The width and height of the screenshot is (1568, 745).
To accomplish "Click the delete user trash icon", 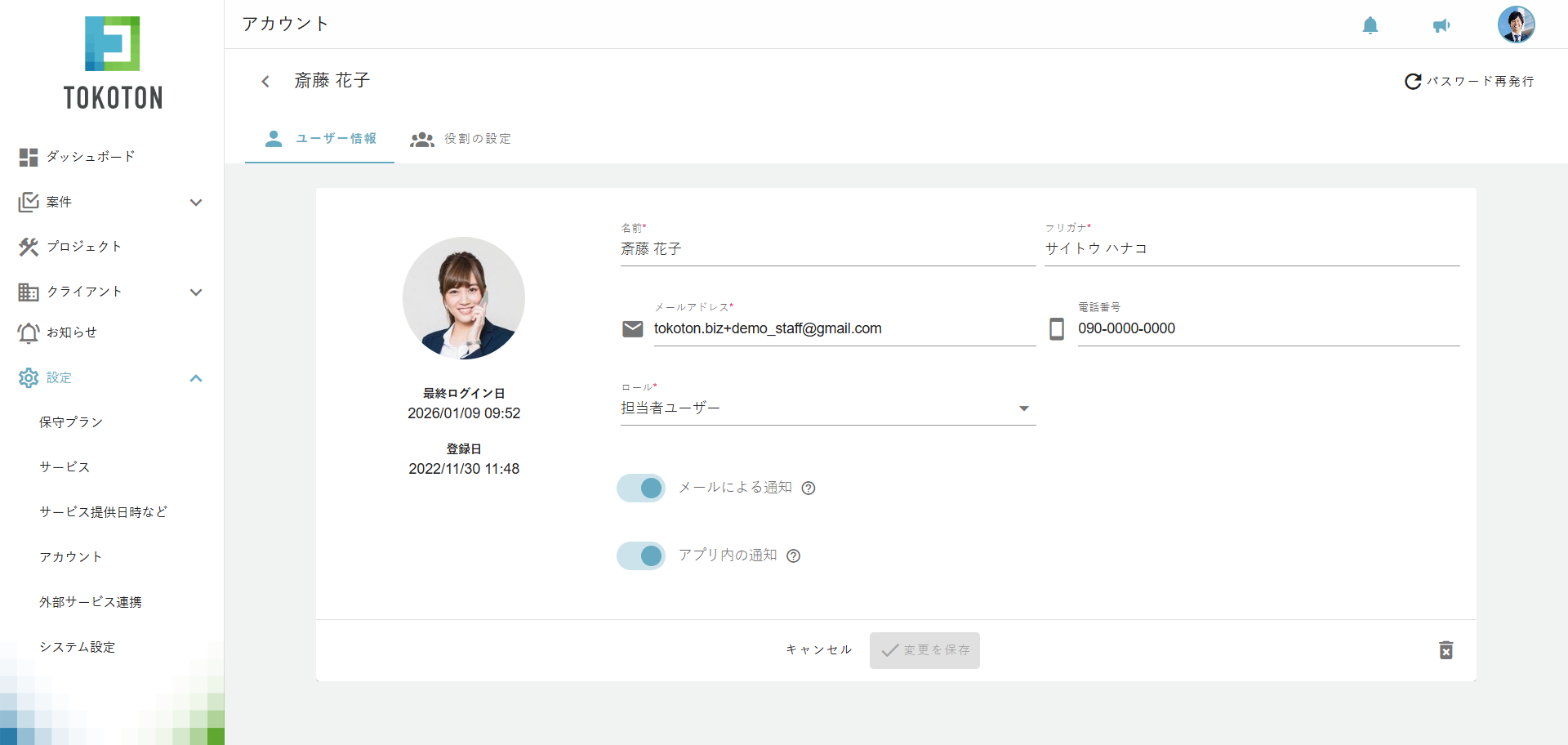I will coord(1446,650).
